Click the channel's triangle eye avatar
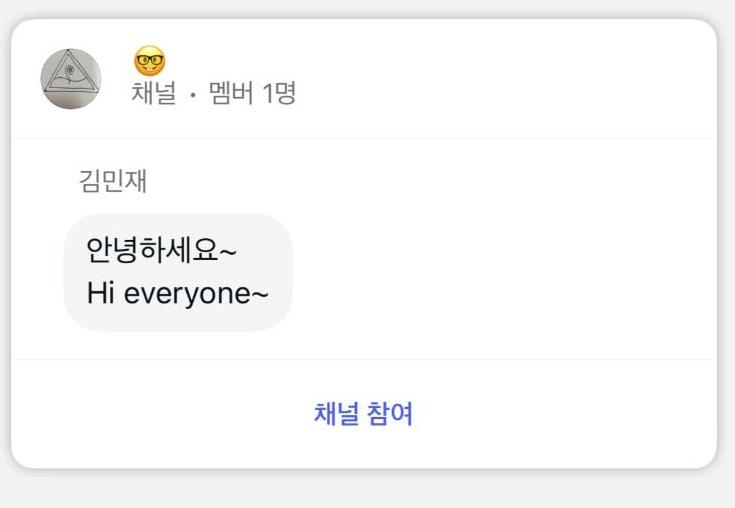735x508 pixels. pyautogui.click(x=71, y=79)
